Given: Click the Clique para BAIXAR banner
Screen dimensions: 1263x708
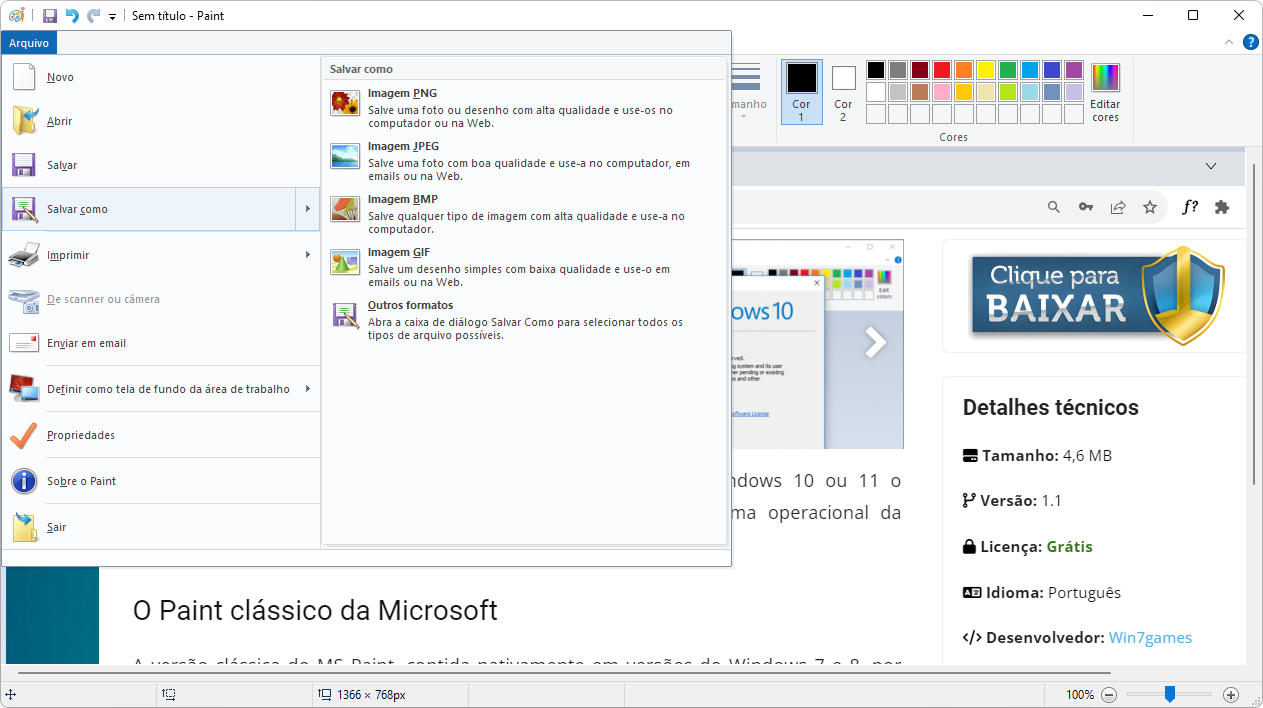Looking at the screenshot, I should pyautogui.click(x=1098, y=296).
